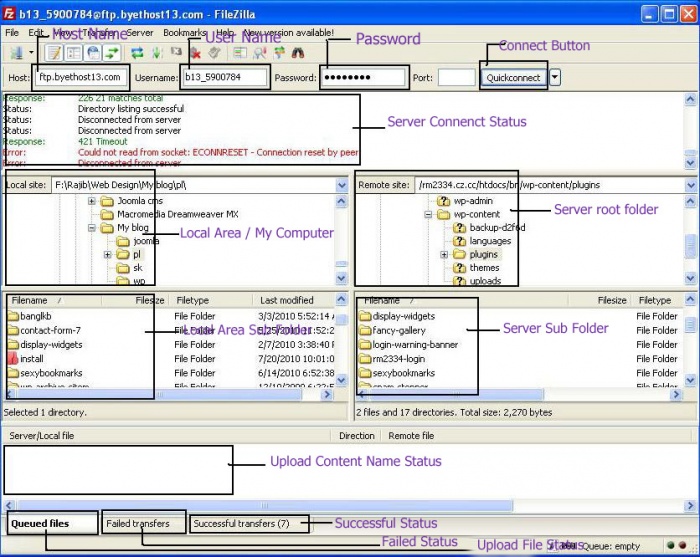The image size is (700, 557).
Task: Click the green activity LED in status bar
Action: [x=670, y=545]
